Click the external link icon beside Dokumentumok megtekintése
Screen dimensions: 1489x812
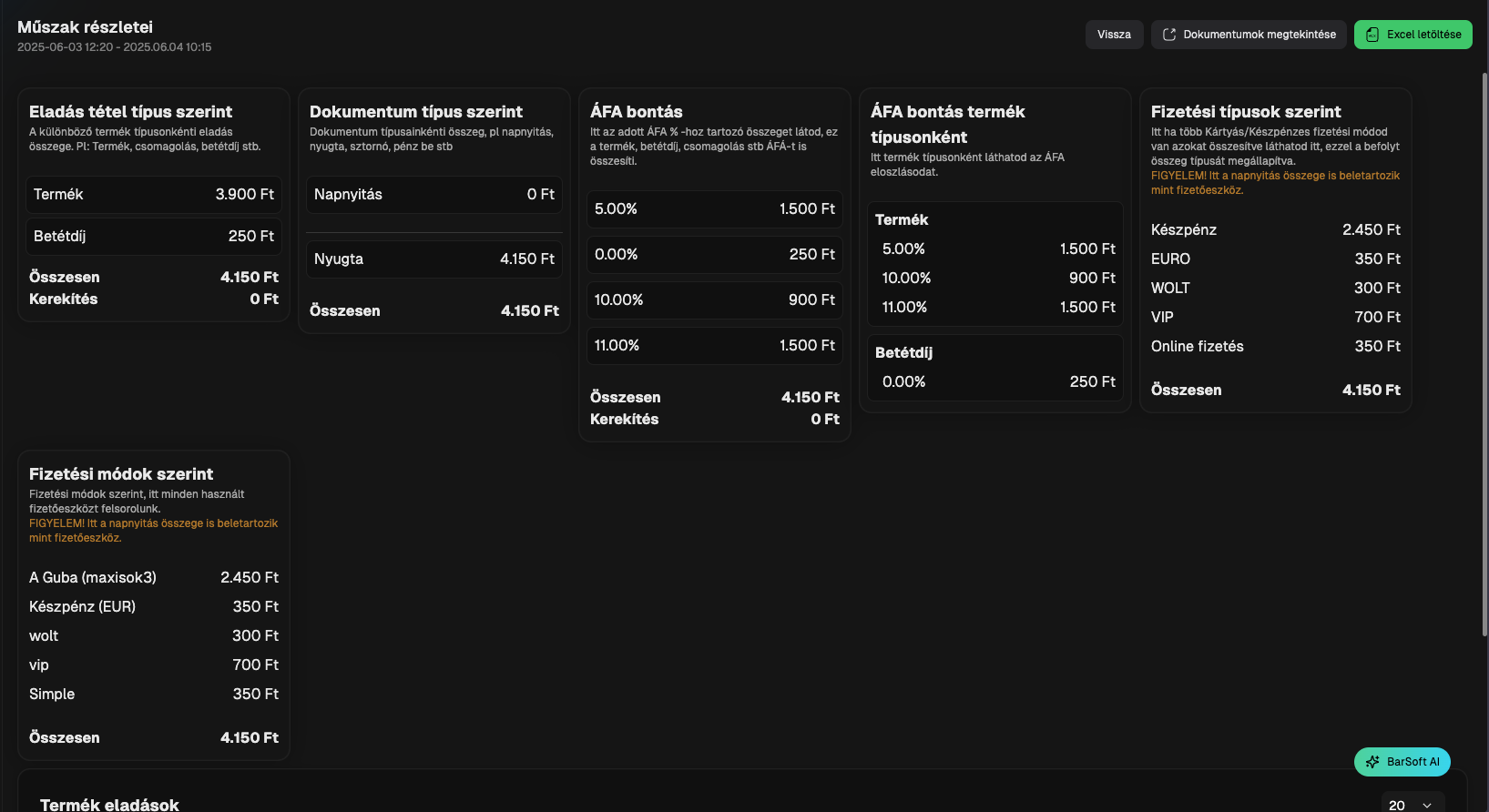1169,35
